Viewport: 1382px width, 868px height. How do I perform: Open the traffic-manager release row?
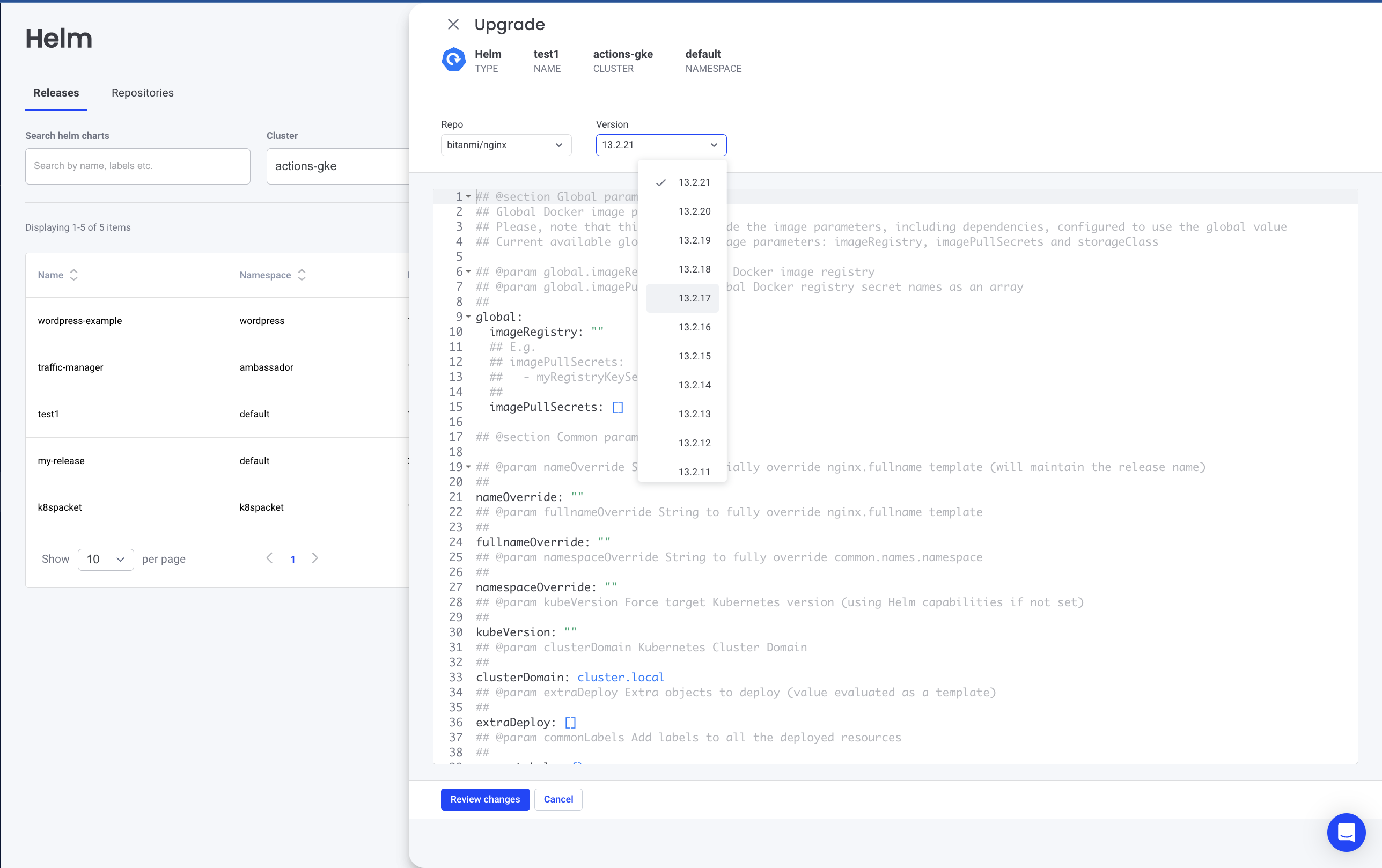click(x=217, y=367)
